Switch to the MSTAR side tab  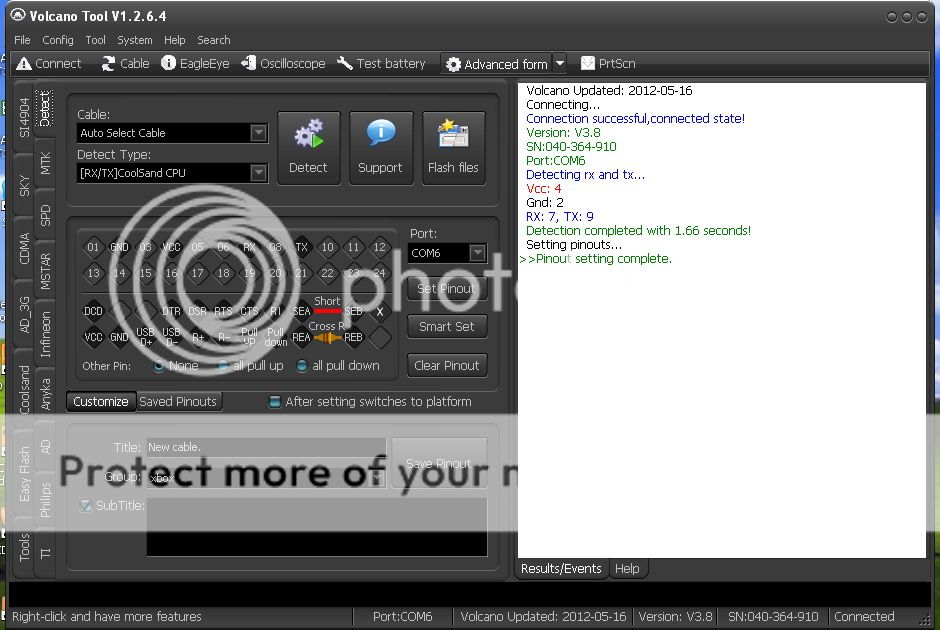point(45,271)
